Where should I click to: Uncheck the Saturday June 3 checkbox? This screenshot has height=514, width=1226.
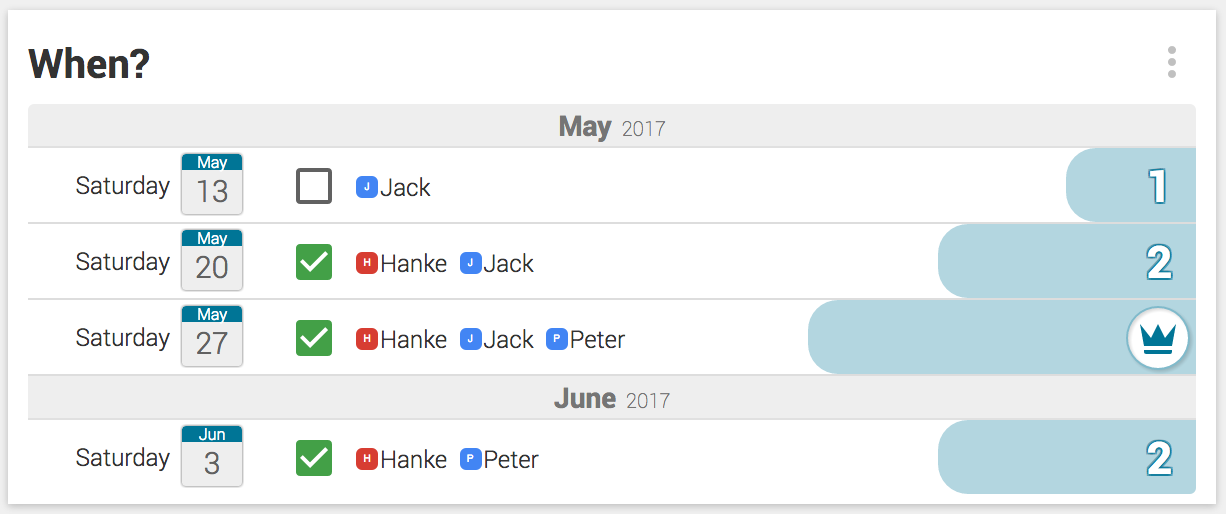(x=314, y=458)
